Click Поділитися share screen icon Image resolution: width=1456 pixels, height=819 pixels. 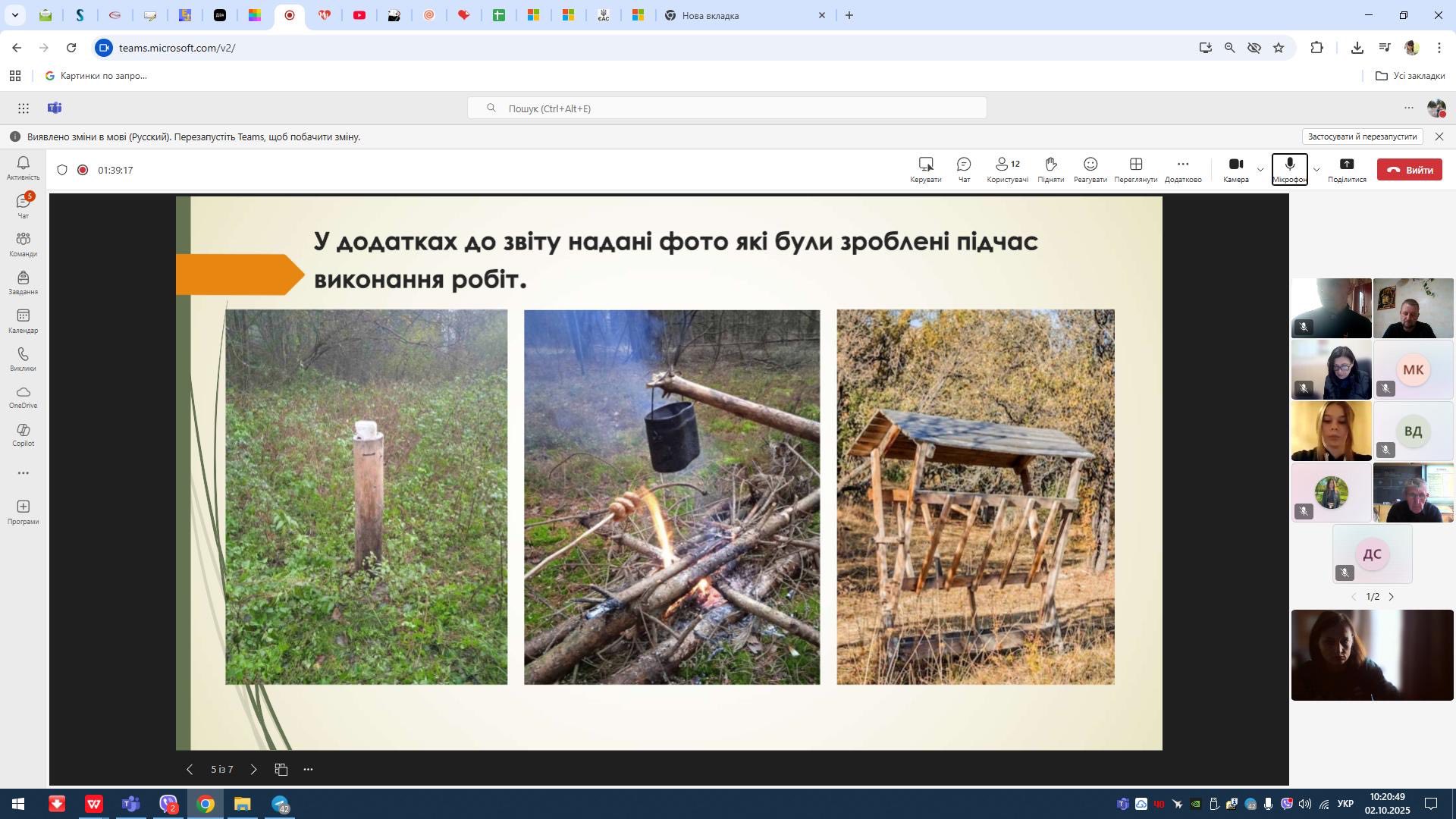1346,169
